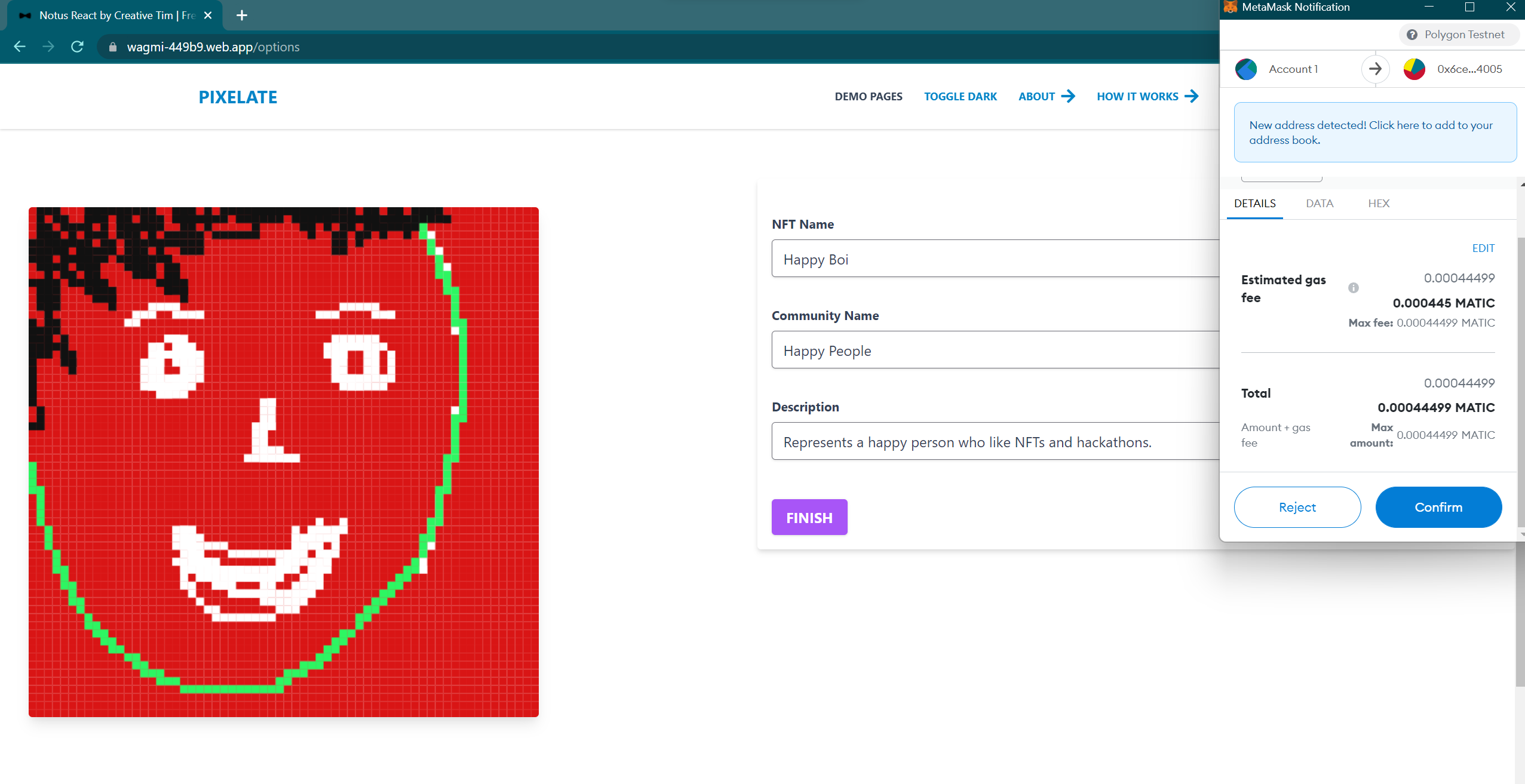
Task: Click the address bar URL
Action: [213, 47]
